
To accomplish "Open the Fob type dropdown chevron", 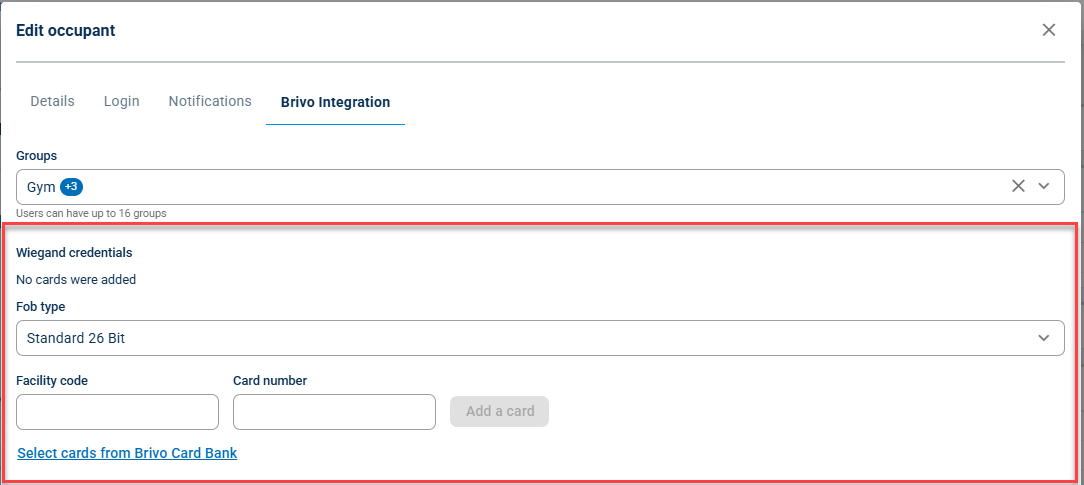I will coord(1044,338).
